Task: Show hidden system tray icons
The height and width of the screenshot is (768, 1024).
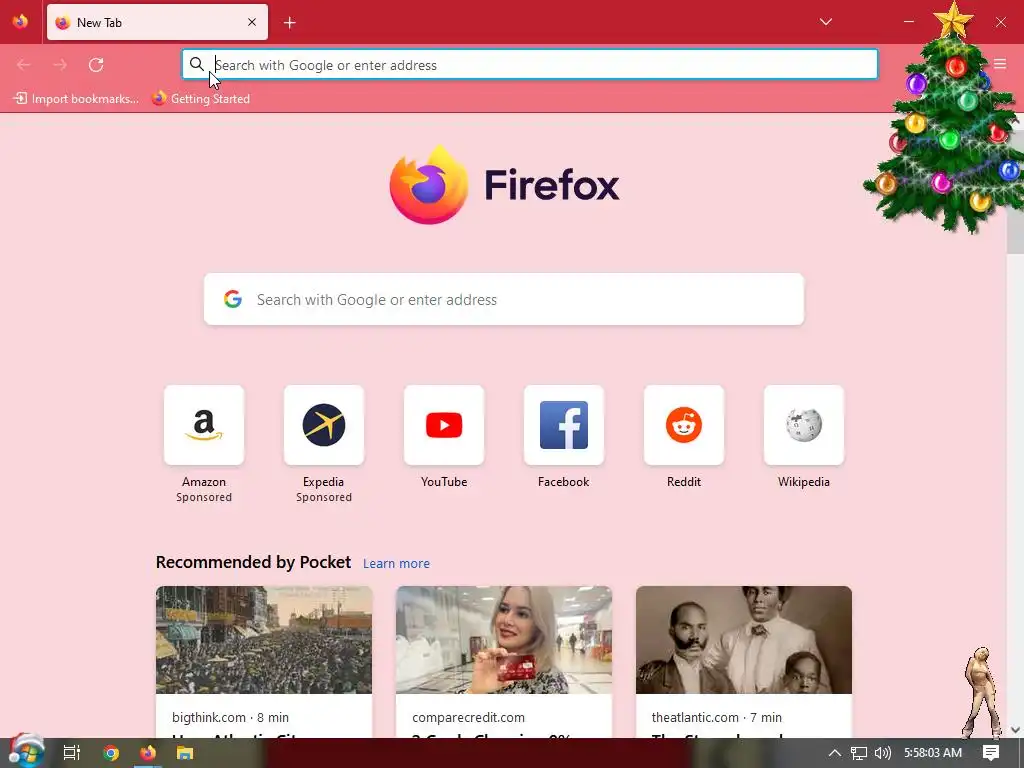Action: point(835,753)
